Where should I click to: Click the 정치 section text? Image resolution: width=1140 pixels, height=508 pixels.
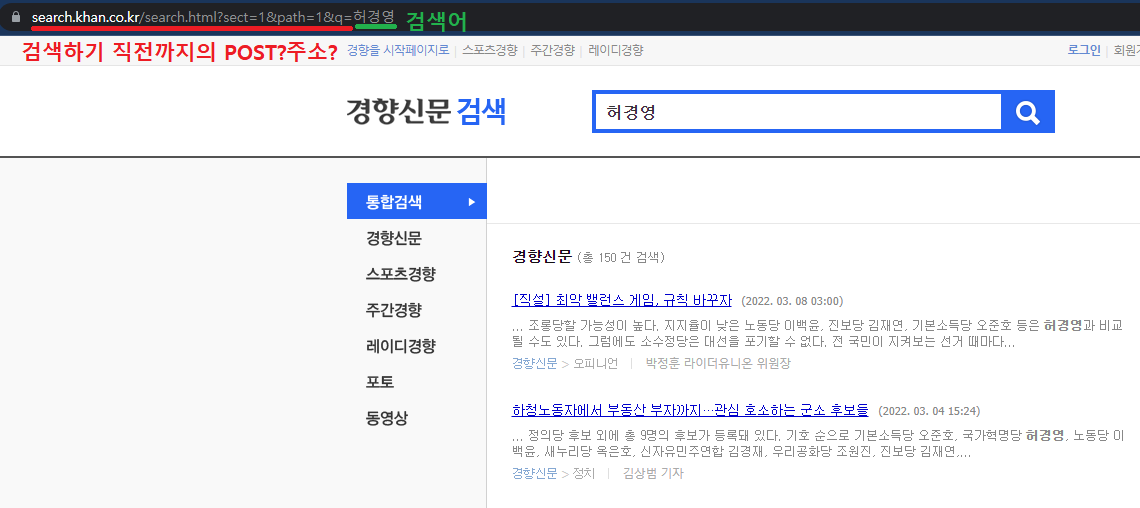(584, 473)
